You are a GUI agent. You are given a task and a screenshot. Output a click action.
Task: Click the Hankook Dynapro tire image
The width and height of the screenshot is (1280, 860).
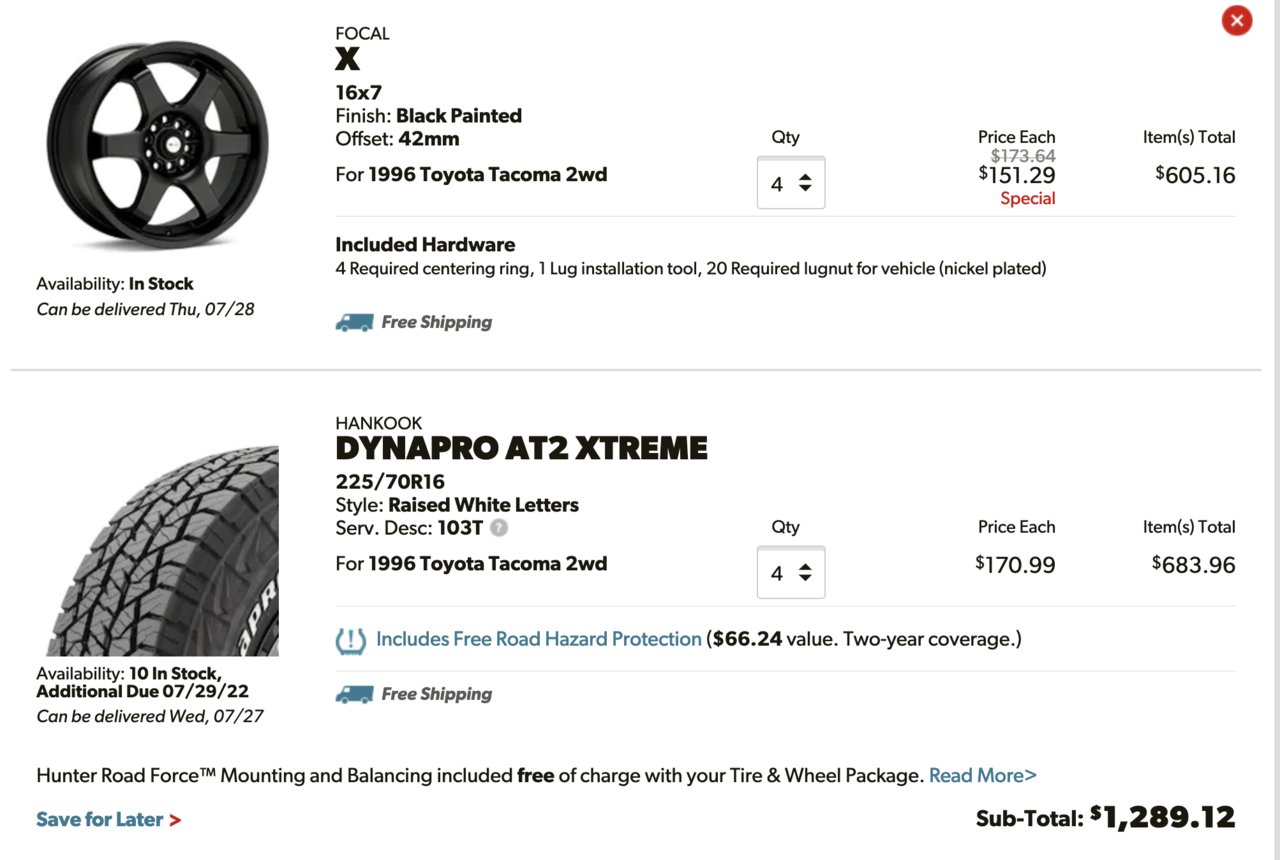pyautogui.click(x=163, y=551)
